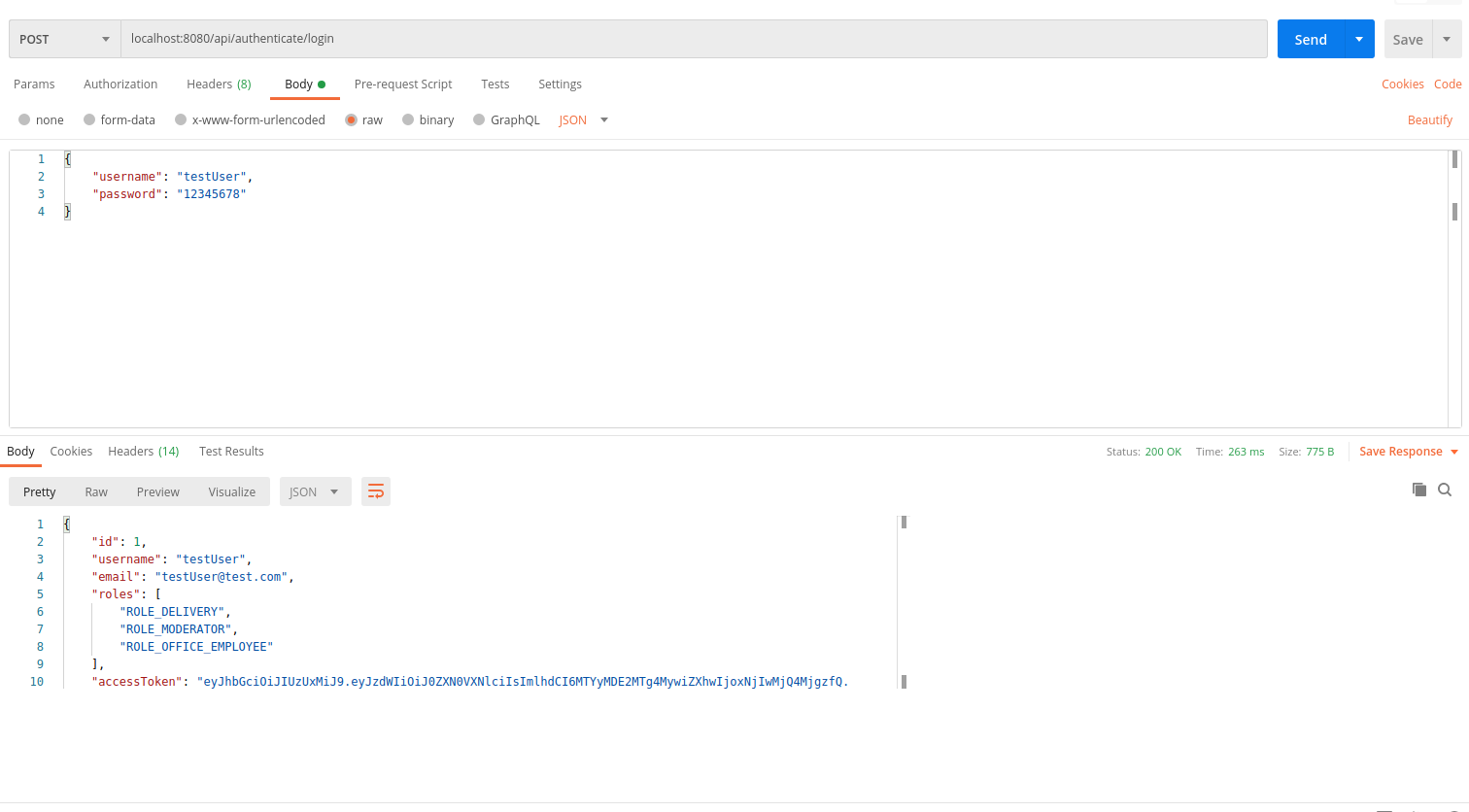Open the request Headers (8) tab
This screenshot has width=1469, height=812.
219,85
